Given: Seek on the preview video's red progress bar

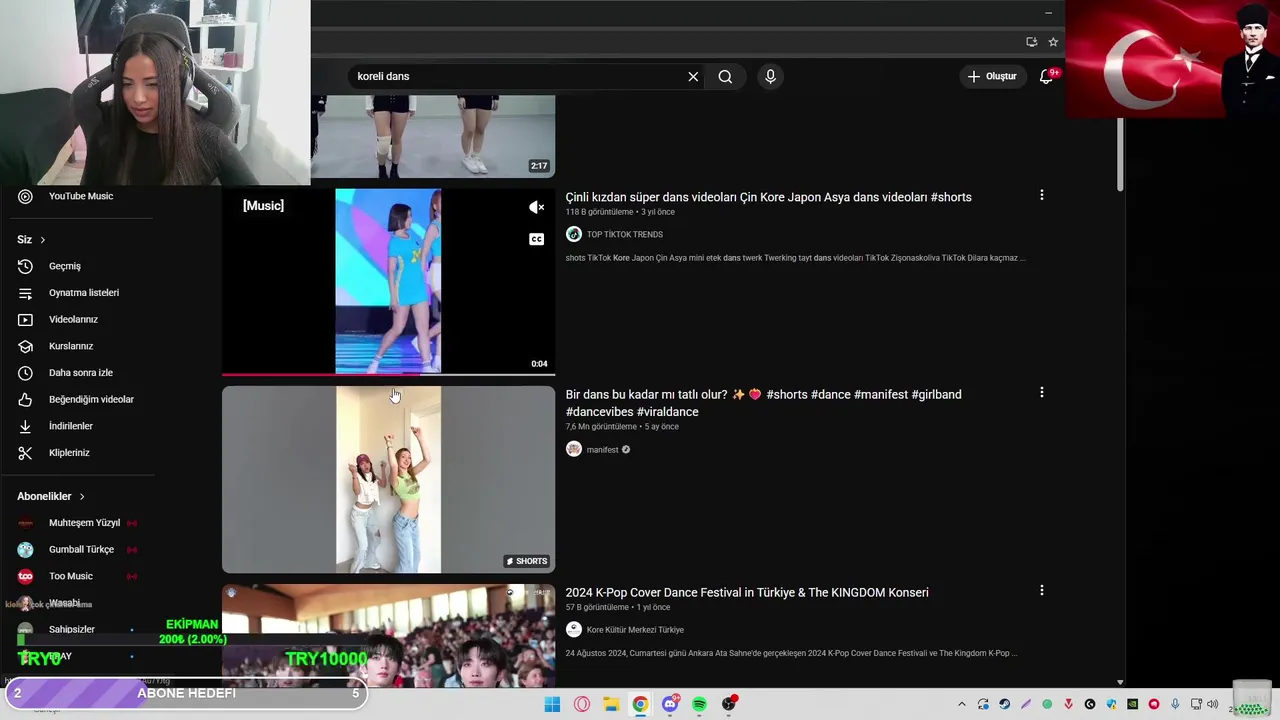Looking at the screenshot, I should [x=388, y=374].
